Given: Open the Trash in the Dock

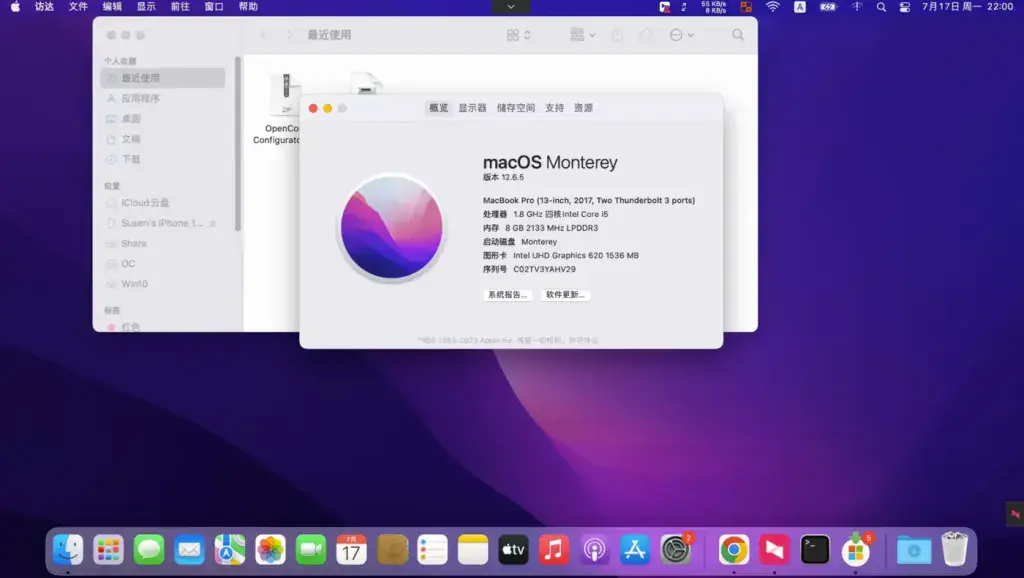Looking at the screenshot, I should (x=954, y=549).
